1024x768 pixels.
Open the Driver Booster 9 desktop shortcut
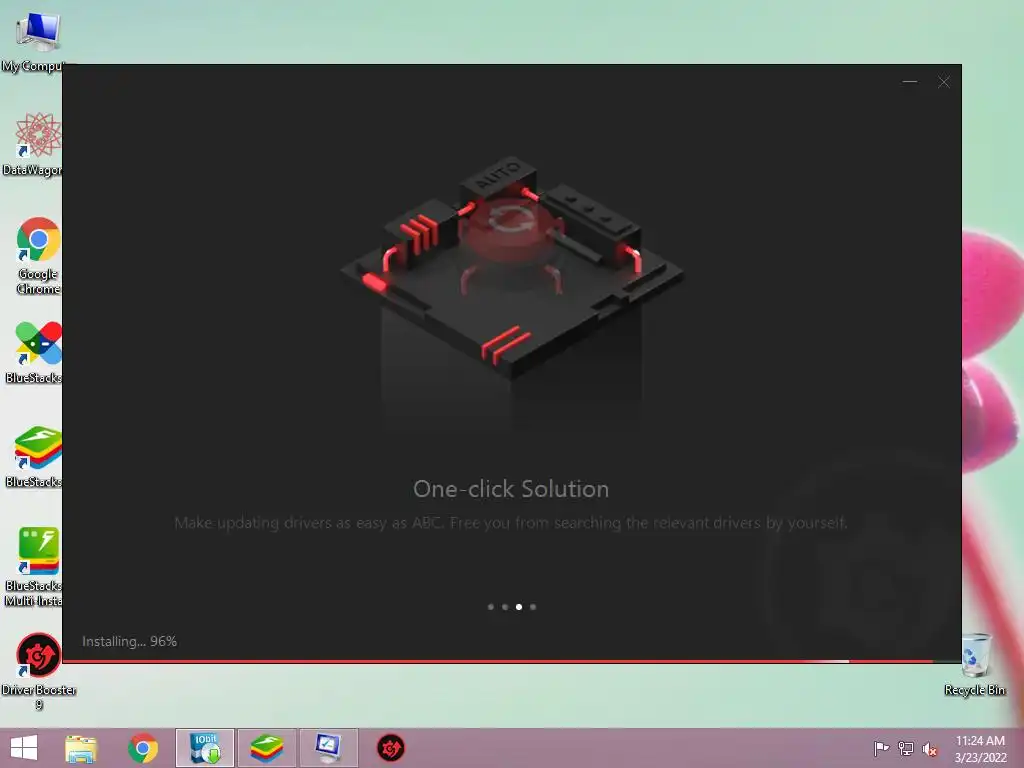coord(38,671)
